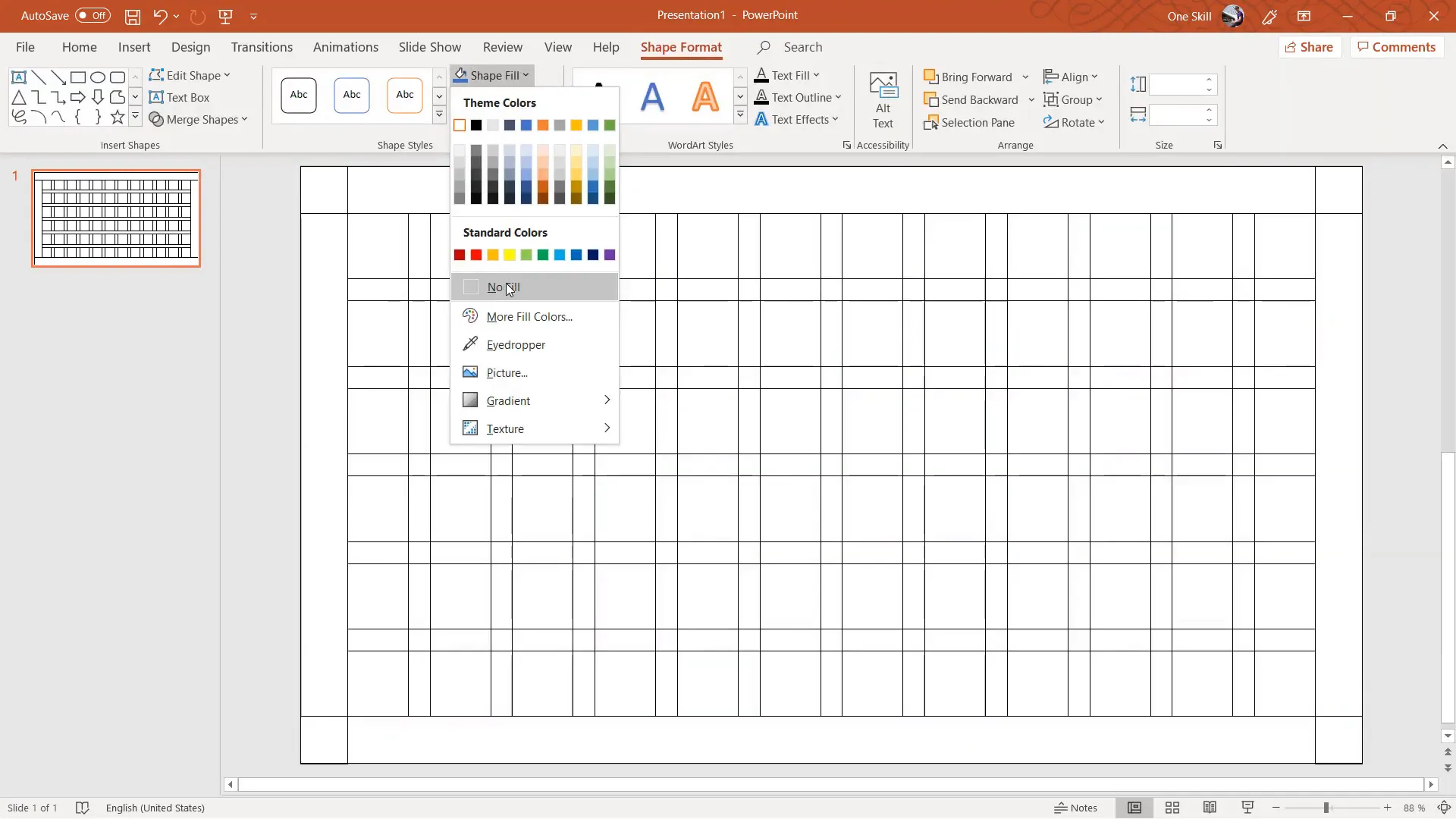This screenshot has height=819, width=1456.
Task: Expand Gradient submenu
Action: 535,400
